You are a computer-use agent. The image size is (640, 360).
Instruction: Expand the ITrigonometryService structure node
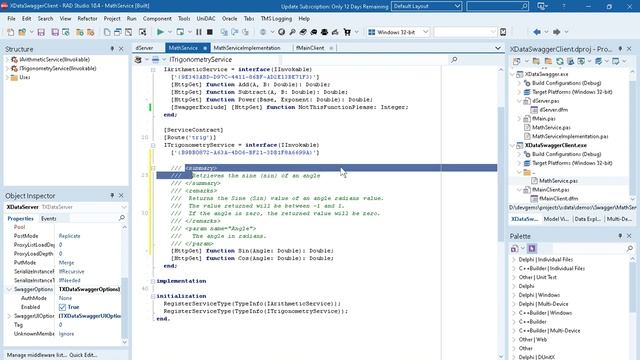(x=7, y=69)
